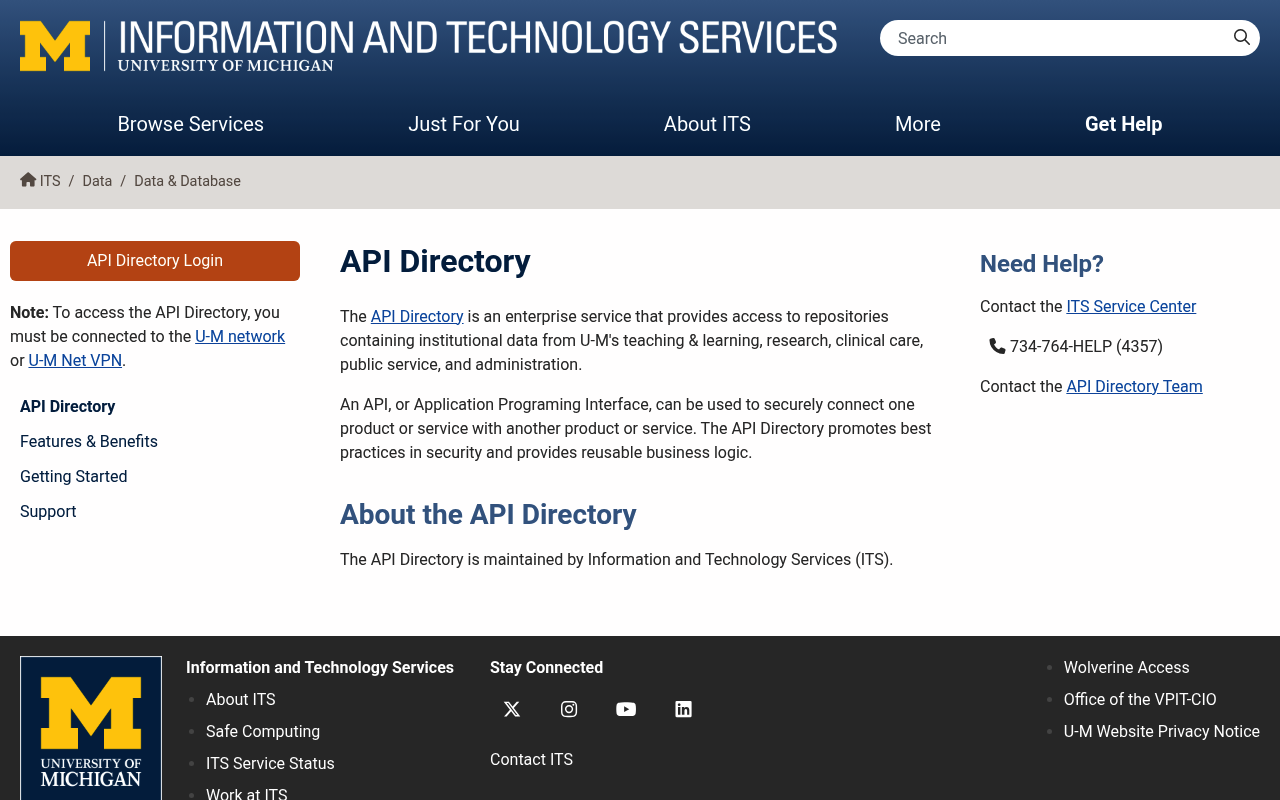The image size is (1280, 800).
Task: Click the Stay Connected footer heading
Action: point(546,668)
